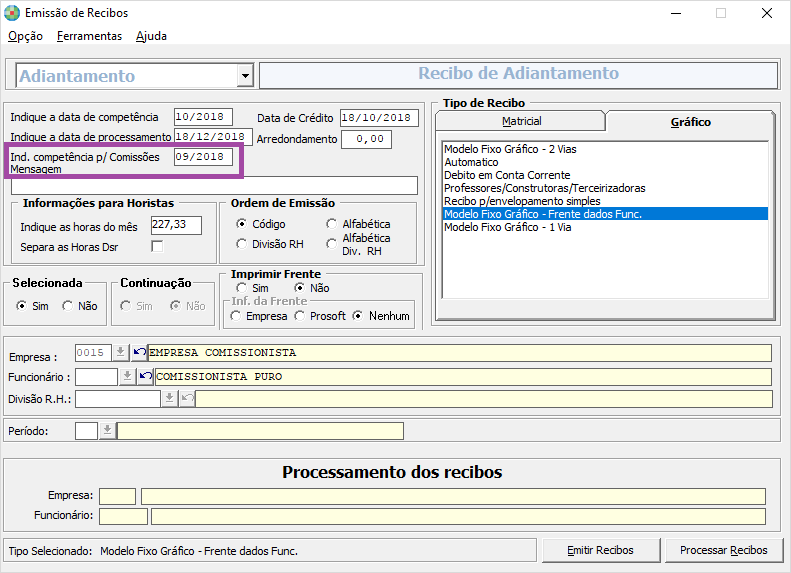This screenshot has width=791, height=573.
Task: Select Não under Imprimir Frente
Action: pos(300,288)
